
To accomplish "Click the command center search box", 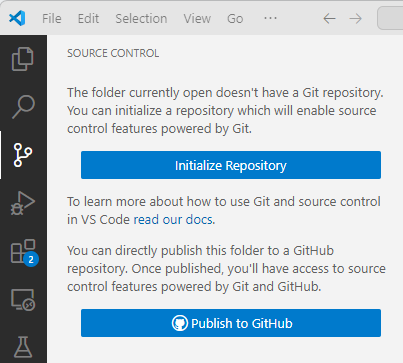I will [390, 18].
